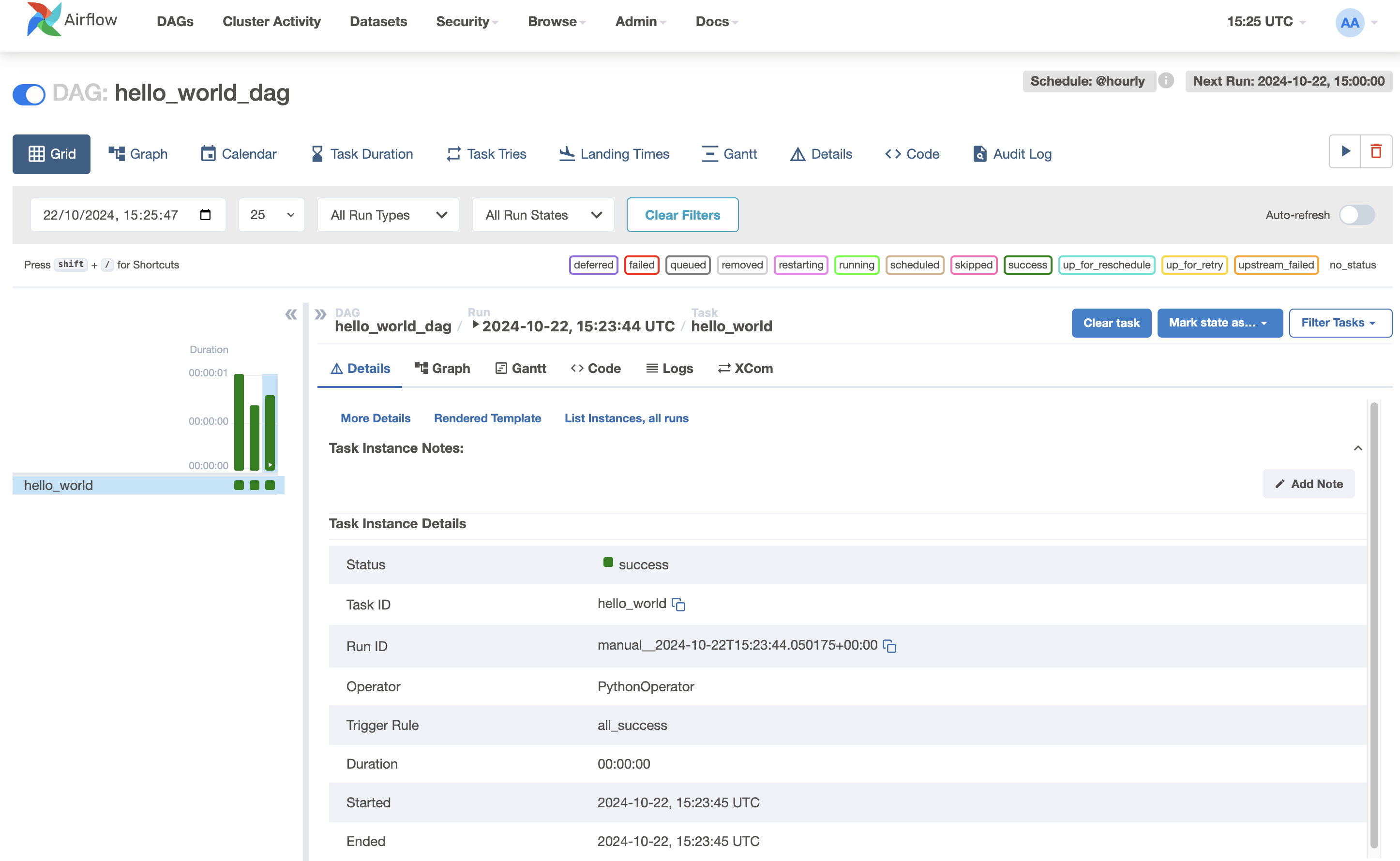Enable Auto-refresh
This screenshot has width=1400, height=861.
click(x=1356, y=215)
